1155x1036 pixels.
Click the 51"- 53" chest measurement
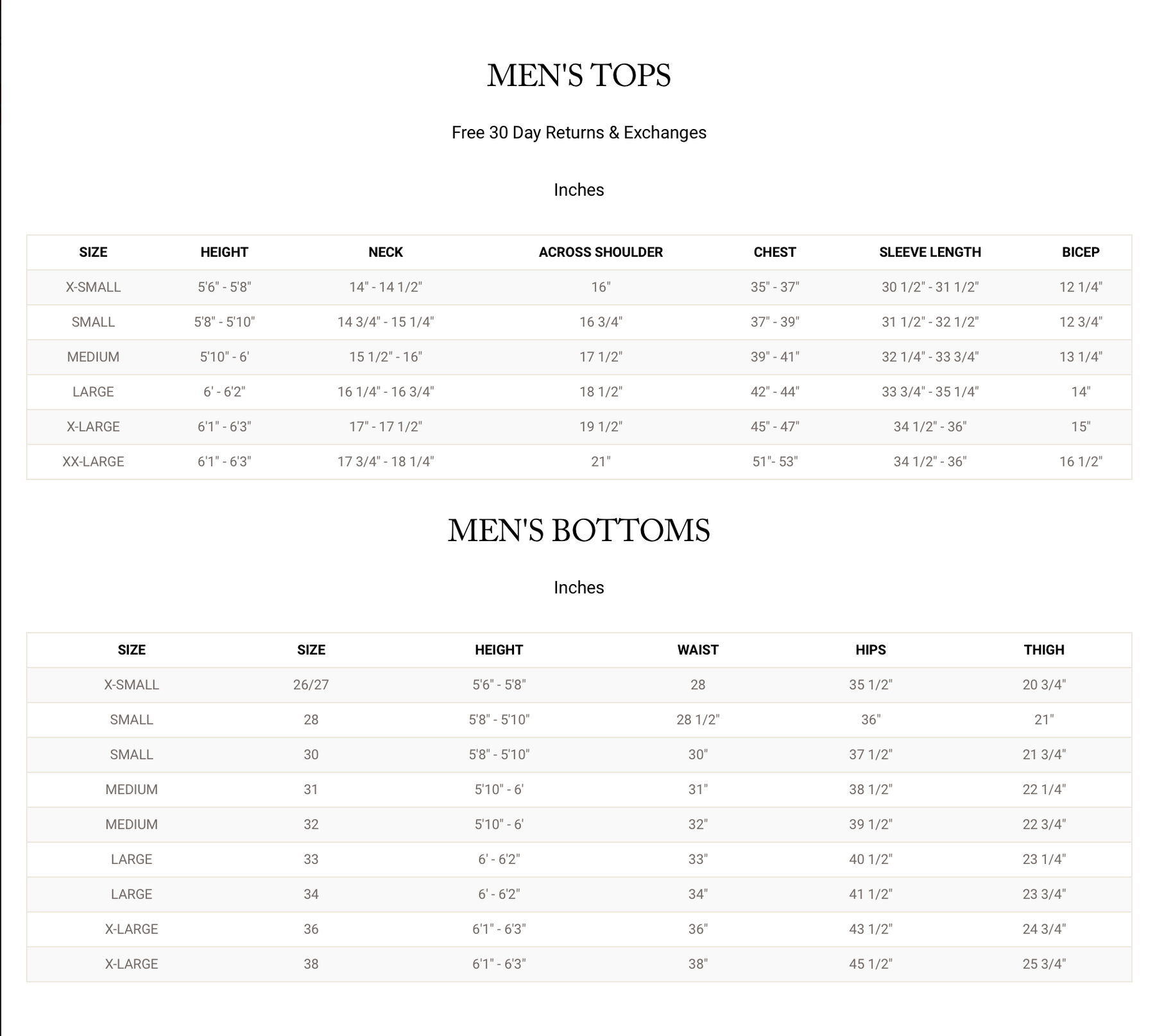774,462
